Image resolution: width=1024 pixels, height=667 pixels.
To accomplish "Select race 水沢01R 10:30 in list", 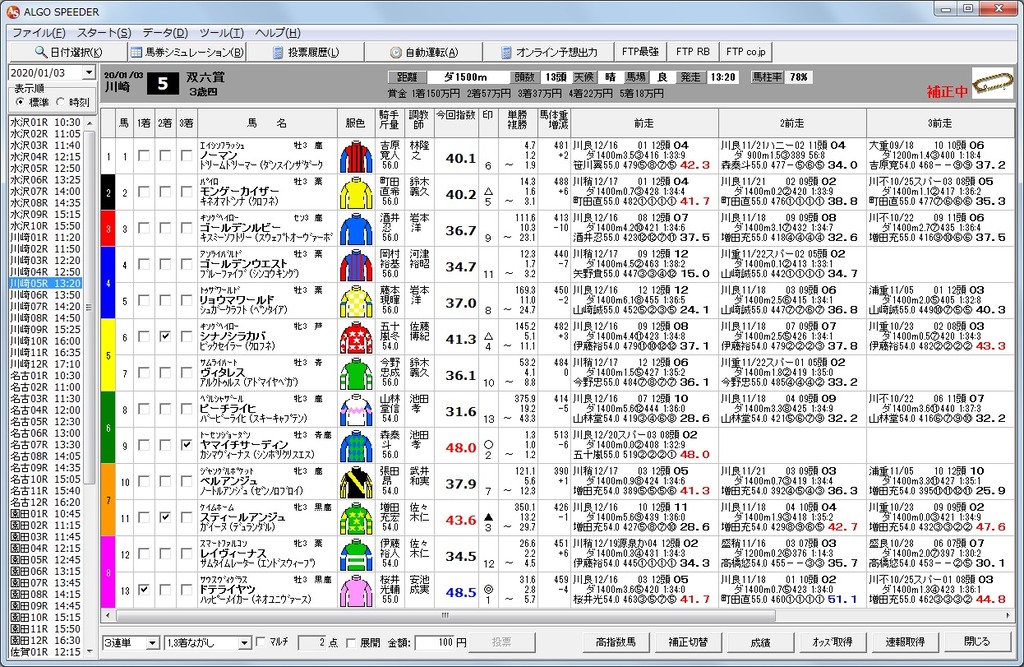I will pos(46,122).
